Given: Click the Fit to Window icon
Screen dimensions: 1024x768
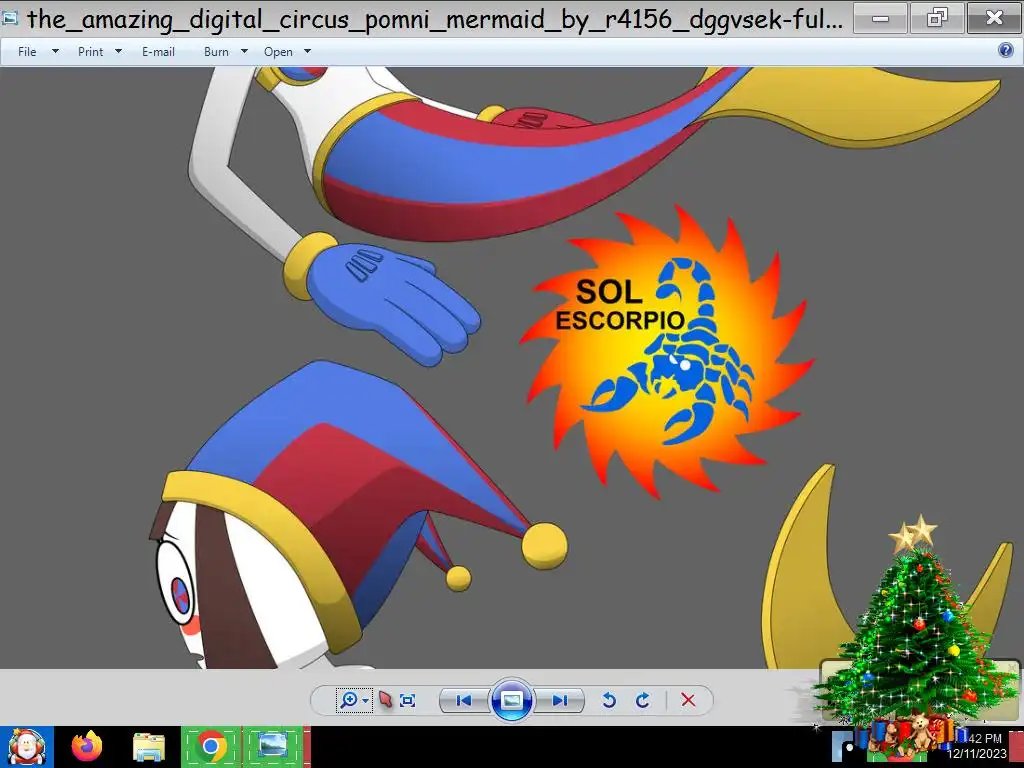Looking at the screenshot, I should (408, 701).
